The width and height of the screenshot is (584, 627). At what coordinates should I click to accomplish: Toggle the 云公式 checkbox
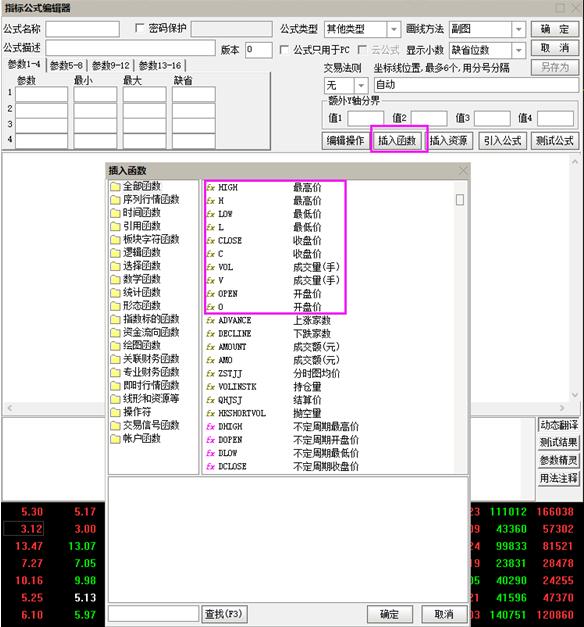pyautogui.click(x=362, y=50)
